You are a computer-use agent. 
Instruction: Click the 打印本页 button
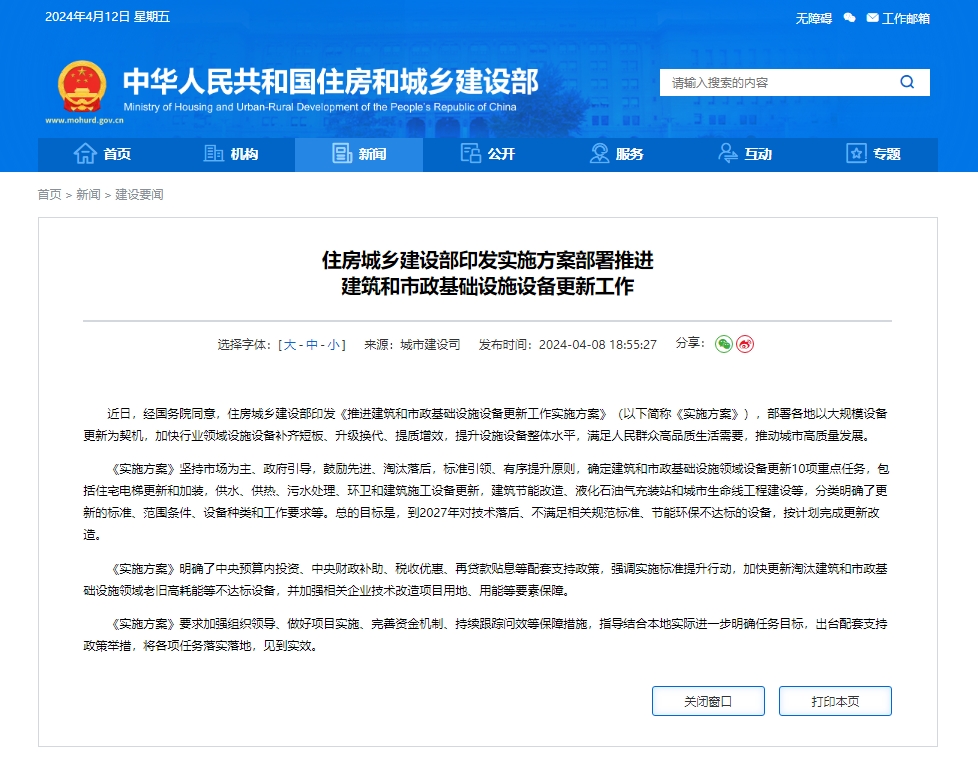tap(835, 702)
